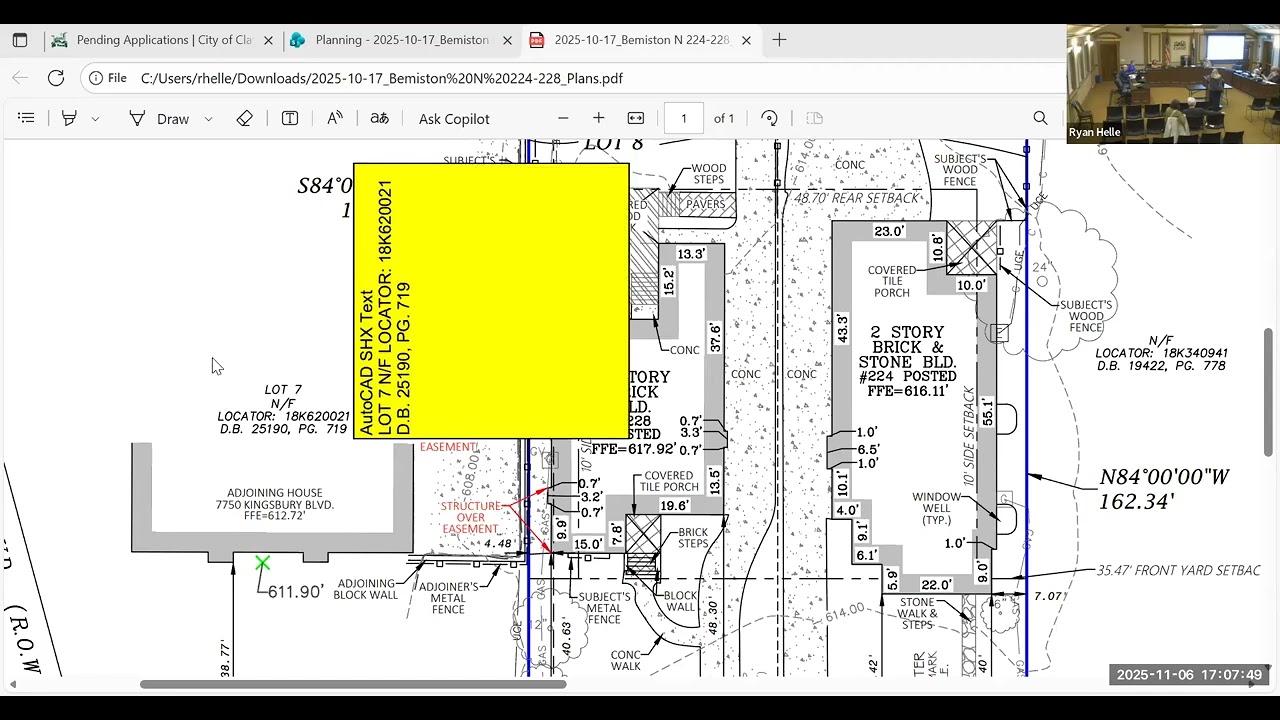
Task: Click the '#224 POSTED' building label
Action: coord(907,377)
